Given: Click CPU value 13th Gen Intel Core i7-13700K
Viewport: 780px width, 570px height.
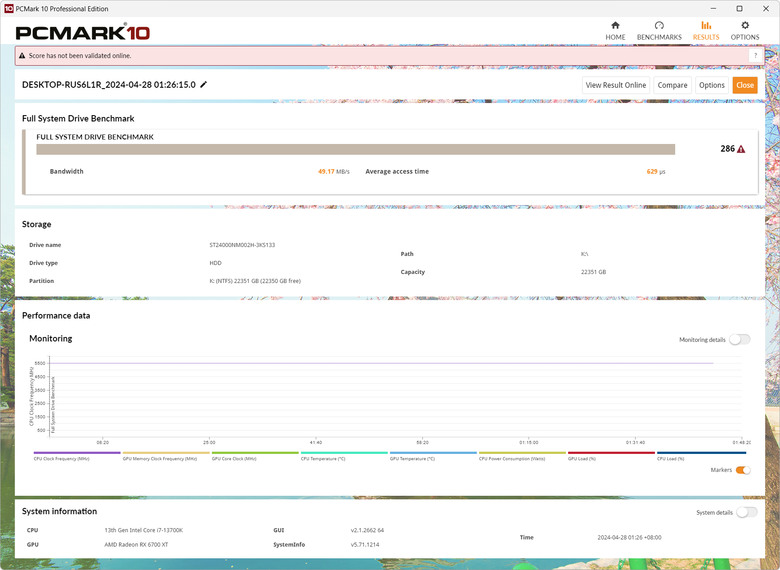Looking at the screenshot, I should (x=144, y=530).
